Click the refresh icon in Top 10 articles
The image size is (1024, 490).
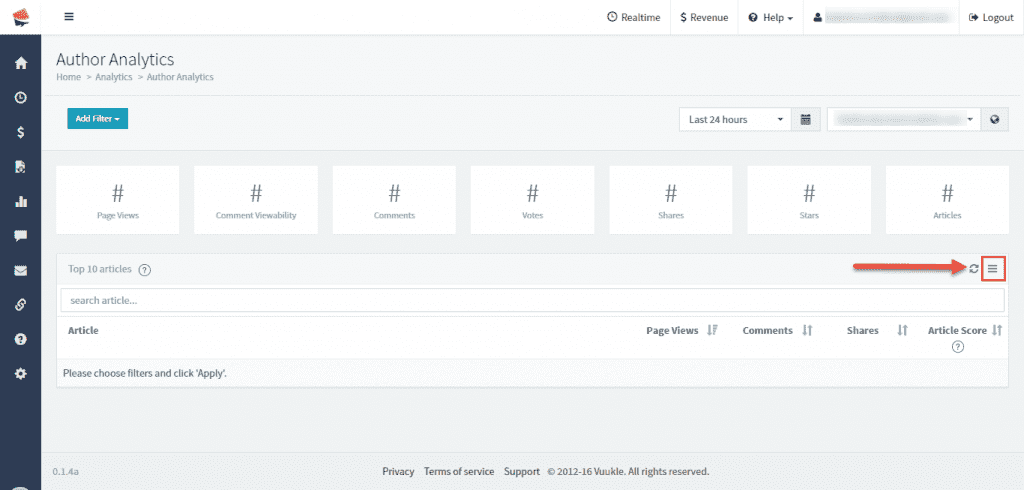click(x=974, y=268)
